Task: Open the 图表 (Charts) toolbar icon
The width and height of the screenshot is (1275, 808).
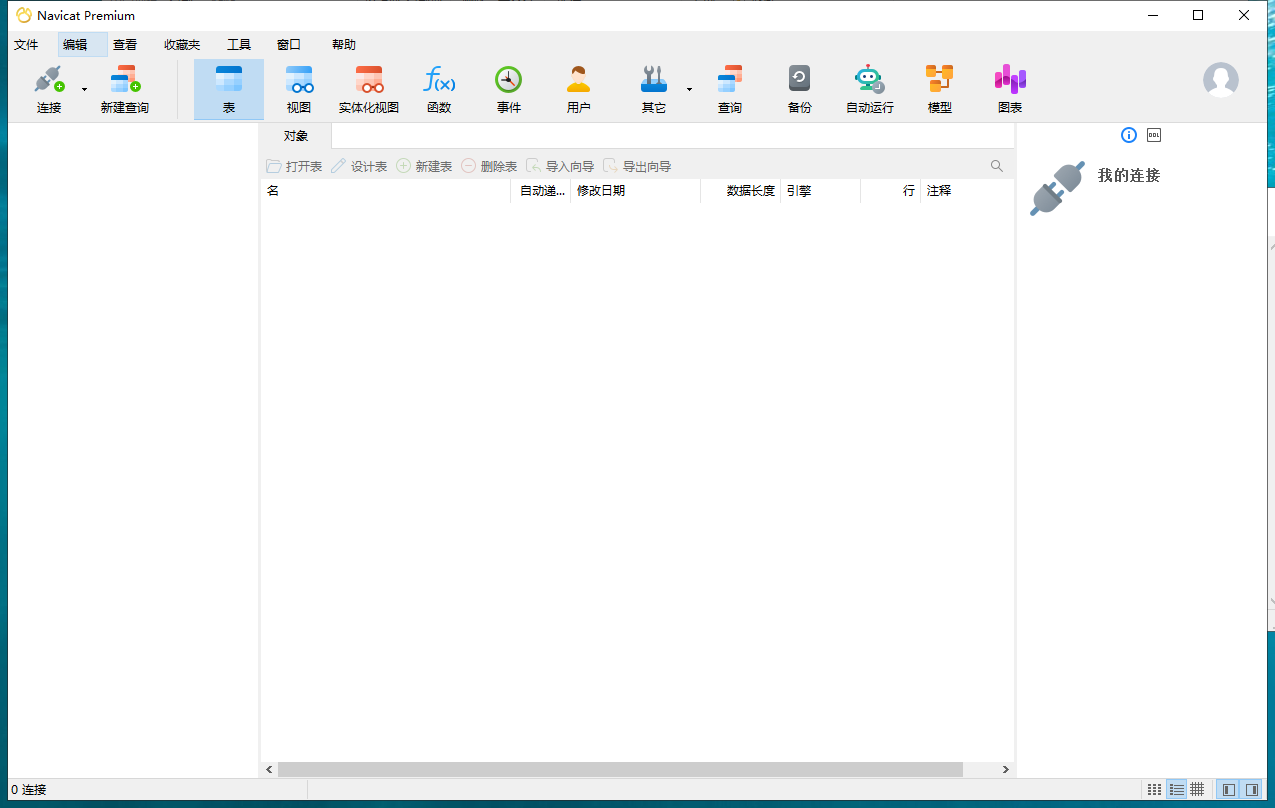Action: (1010, 89)
